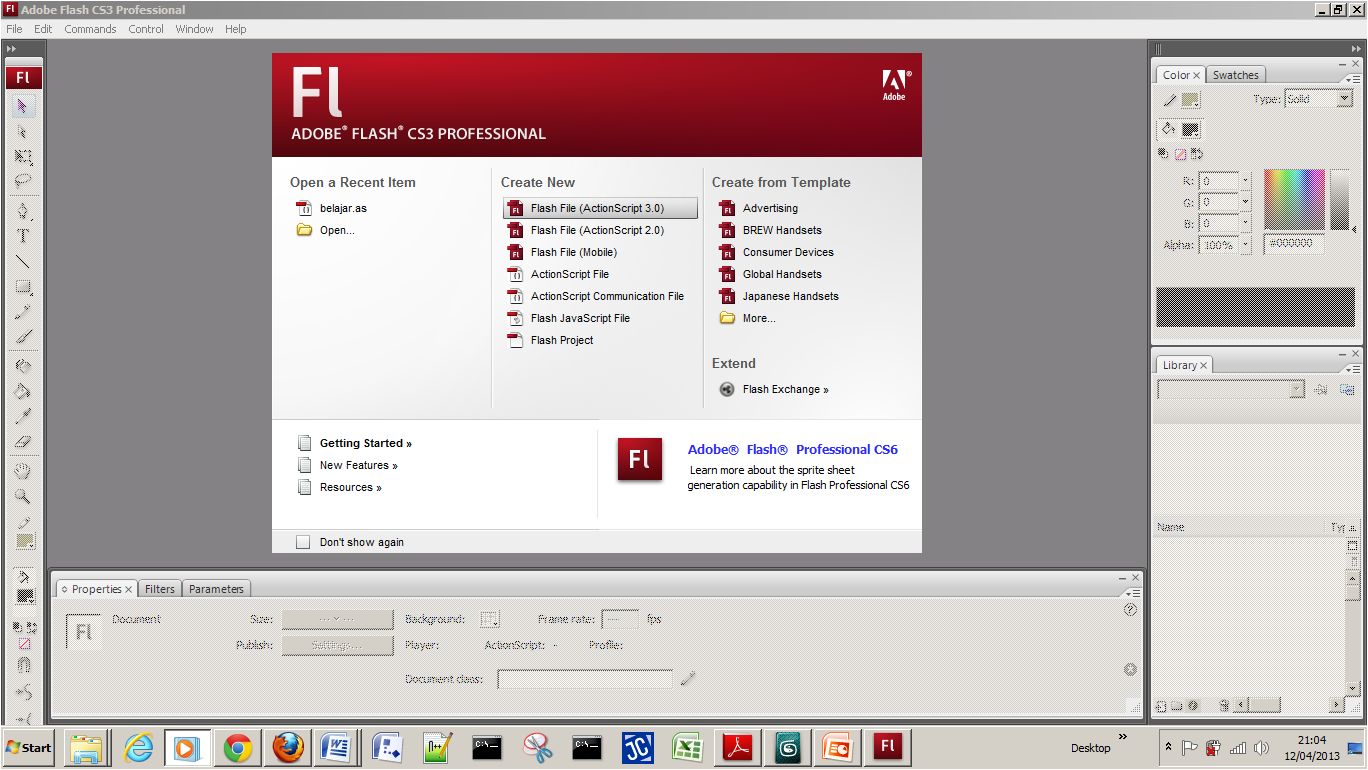Viewport: 1368px width, 770px height.
Task: Switch to the Parameters tab
Action: coord(216,589)
